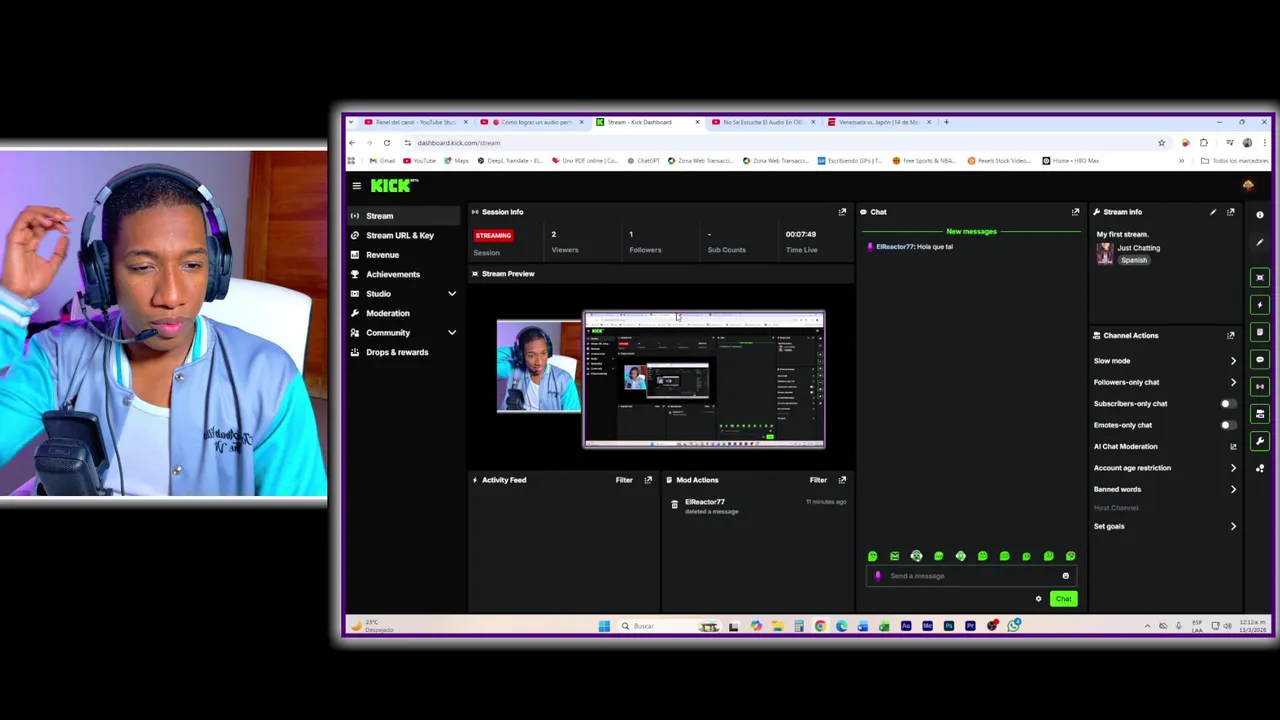Open the hamburger menu next to Kick logo
The height and width of the screenshot is (720, 1280).
[356, 185]
